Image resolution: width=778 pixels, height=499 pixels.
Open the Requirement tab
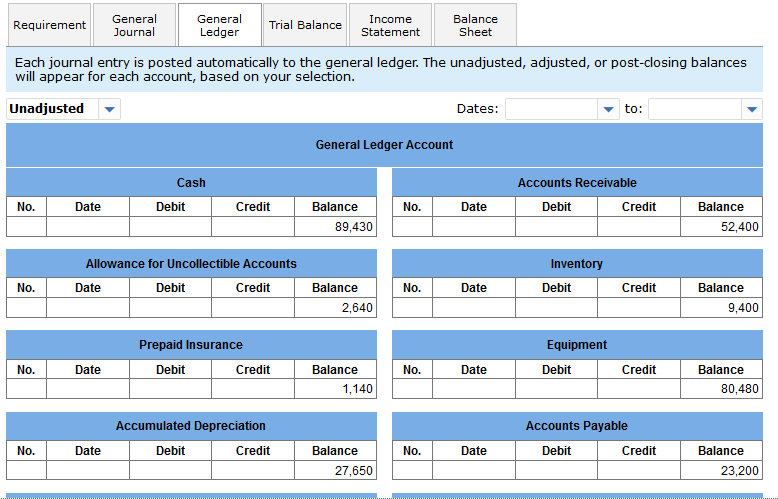pos(49,25)
